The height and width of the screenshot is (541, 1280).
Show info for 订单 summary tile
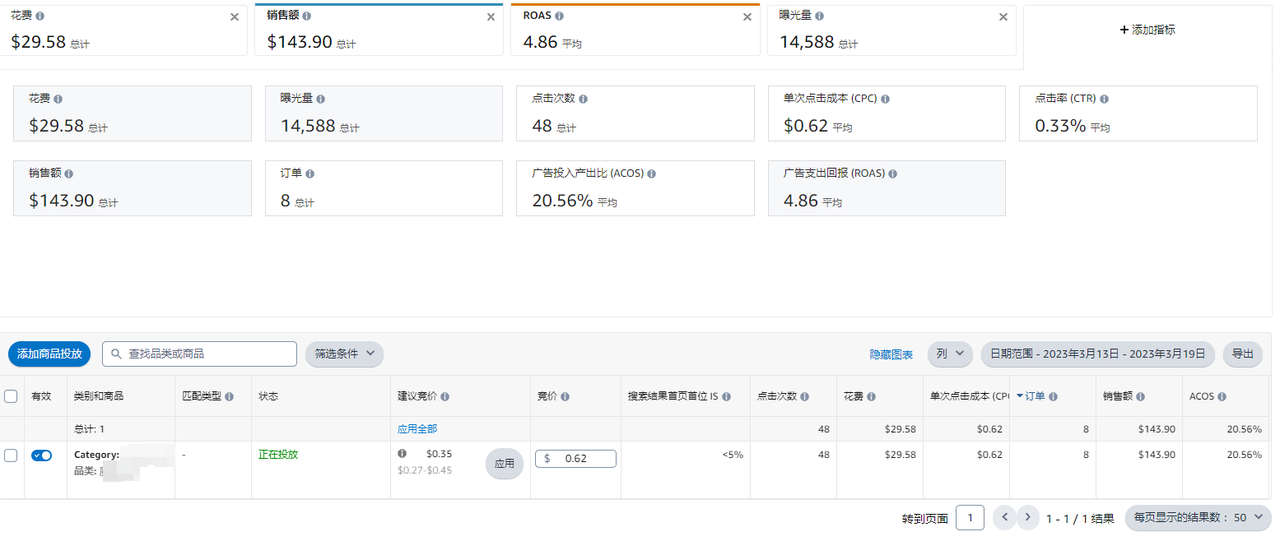310,173
